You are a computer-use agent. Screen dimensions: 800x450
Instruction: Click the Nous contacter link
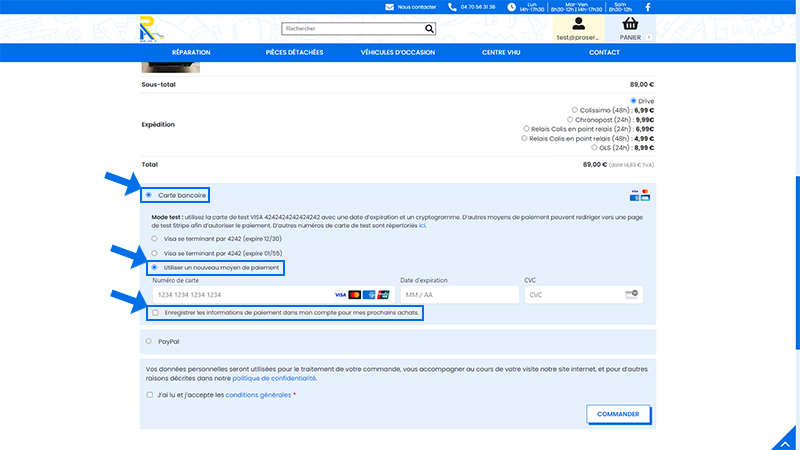point(417,7)
